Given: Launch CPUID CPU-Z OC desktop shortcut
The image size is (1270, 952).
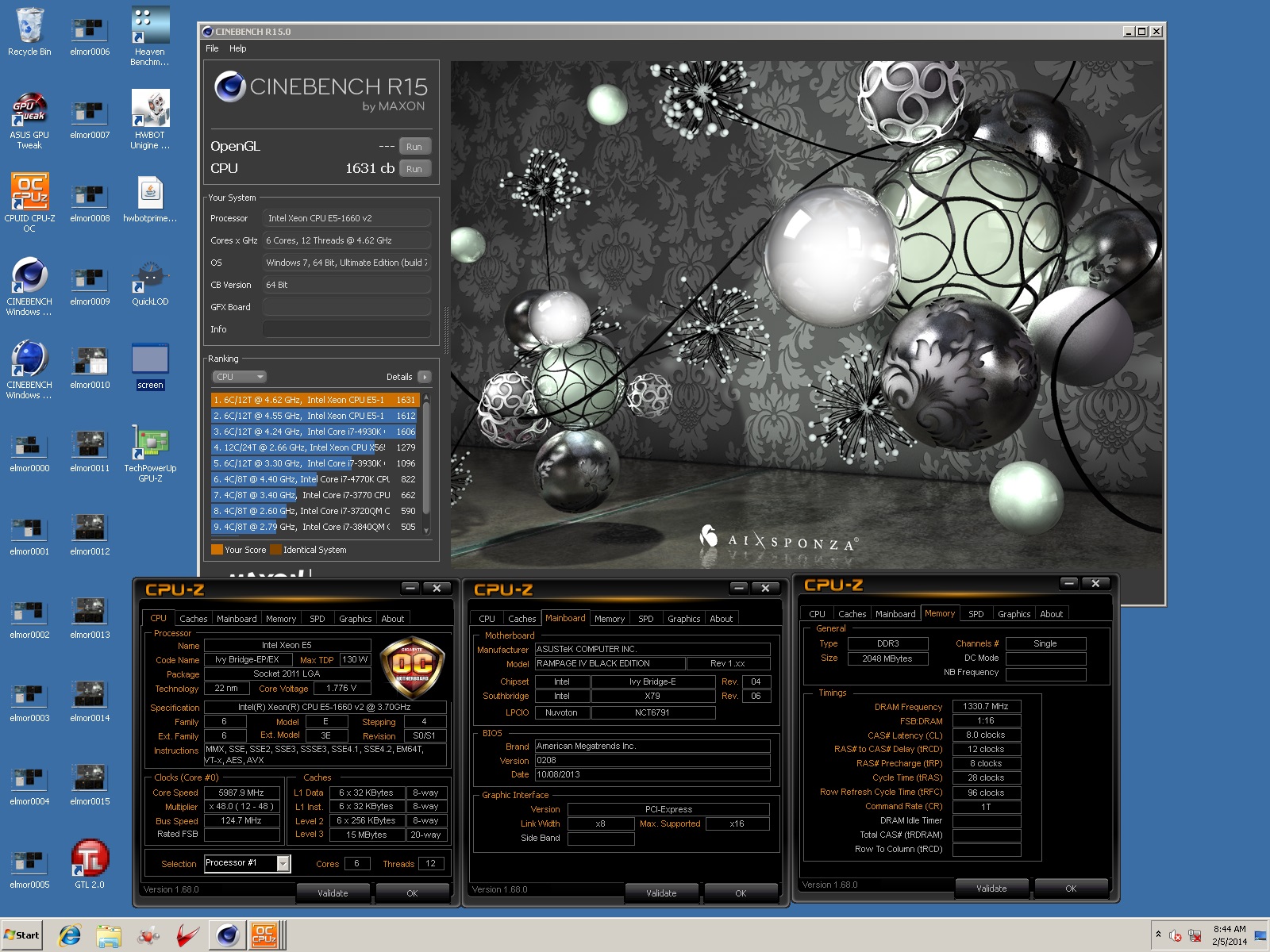Looking at the screenshot, I should click(29, 202).
